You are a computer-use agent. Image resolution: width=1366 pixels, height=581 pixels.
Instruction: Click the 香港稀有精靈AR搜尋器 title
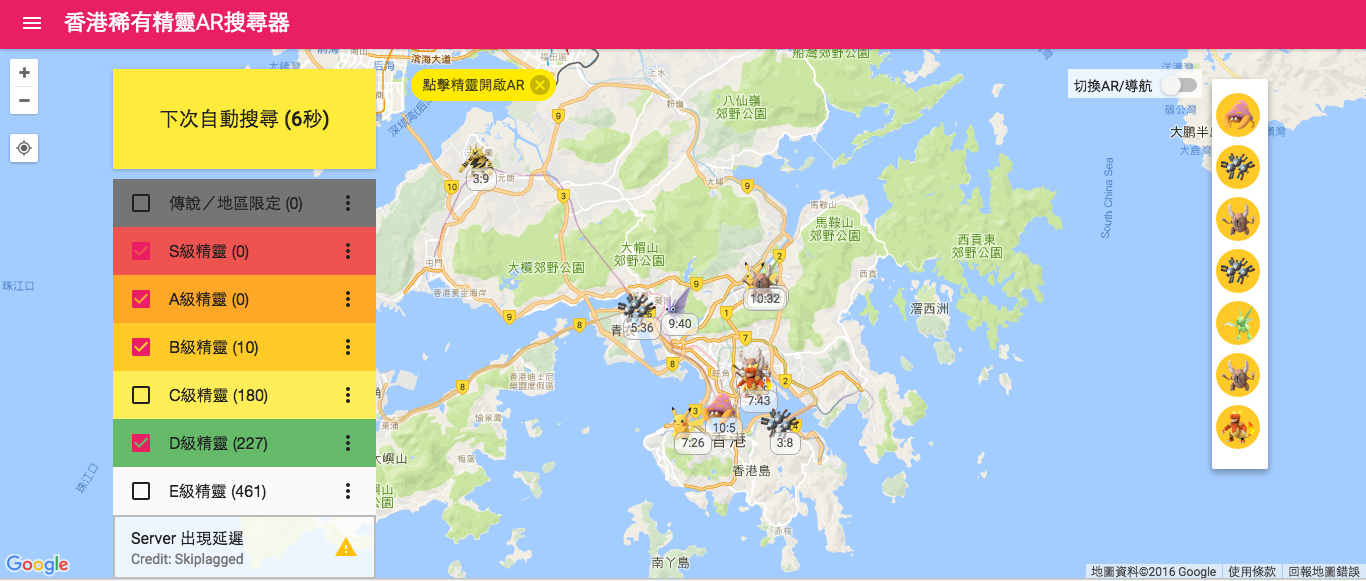(177, 23)
